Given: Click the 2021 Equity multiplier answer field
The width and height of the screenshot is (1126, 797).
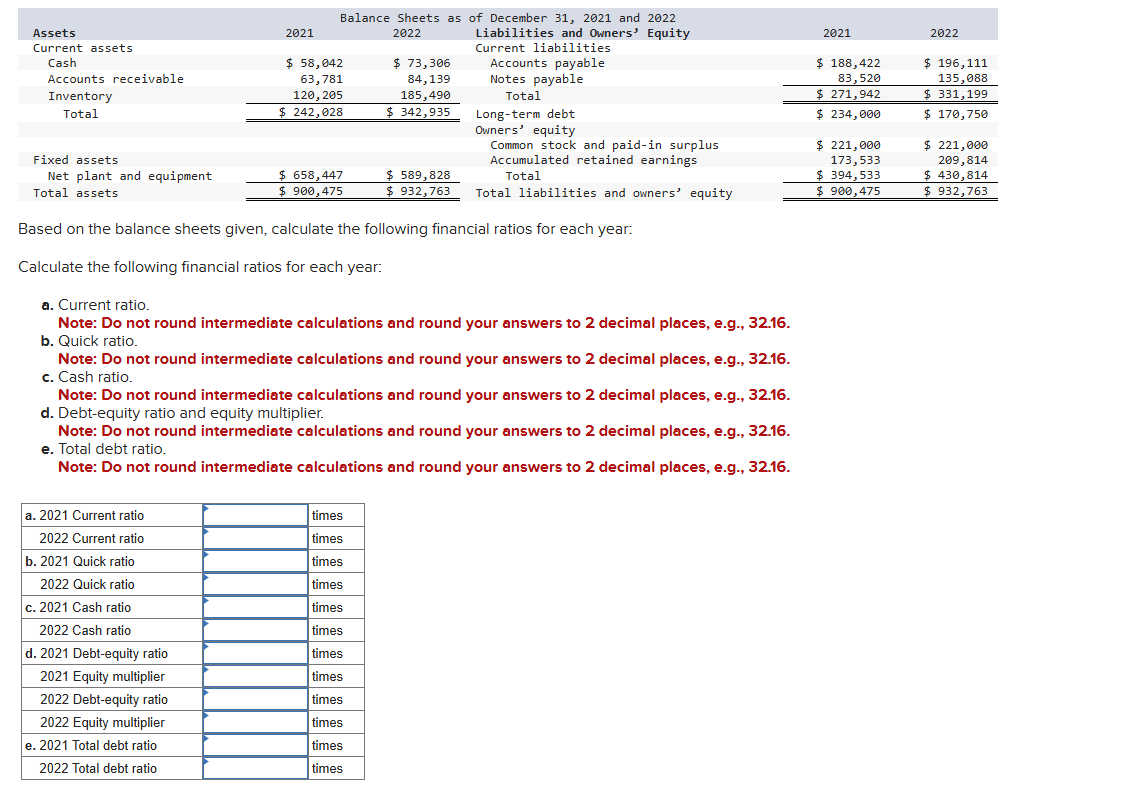Looking at the screenshot, I should tap(255, 676).
